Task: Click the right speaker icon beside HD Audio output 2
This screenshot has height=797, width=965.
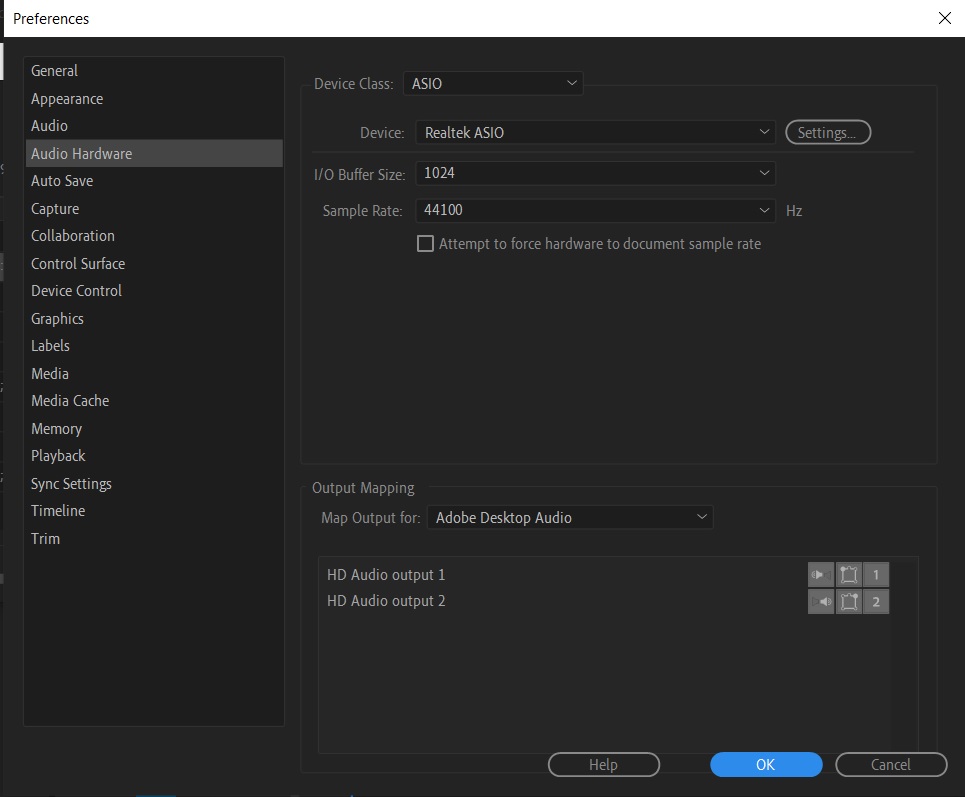Action: (x=820, y=601)
